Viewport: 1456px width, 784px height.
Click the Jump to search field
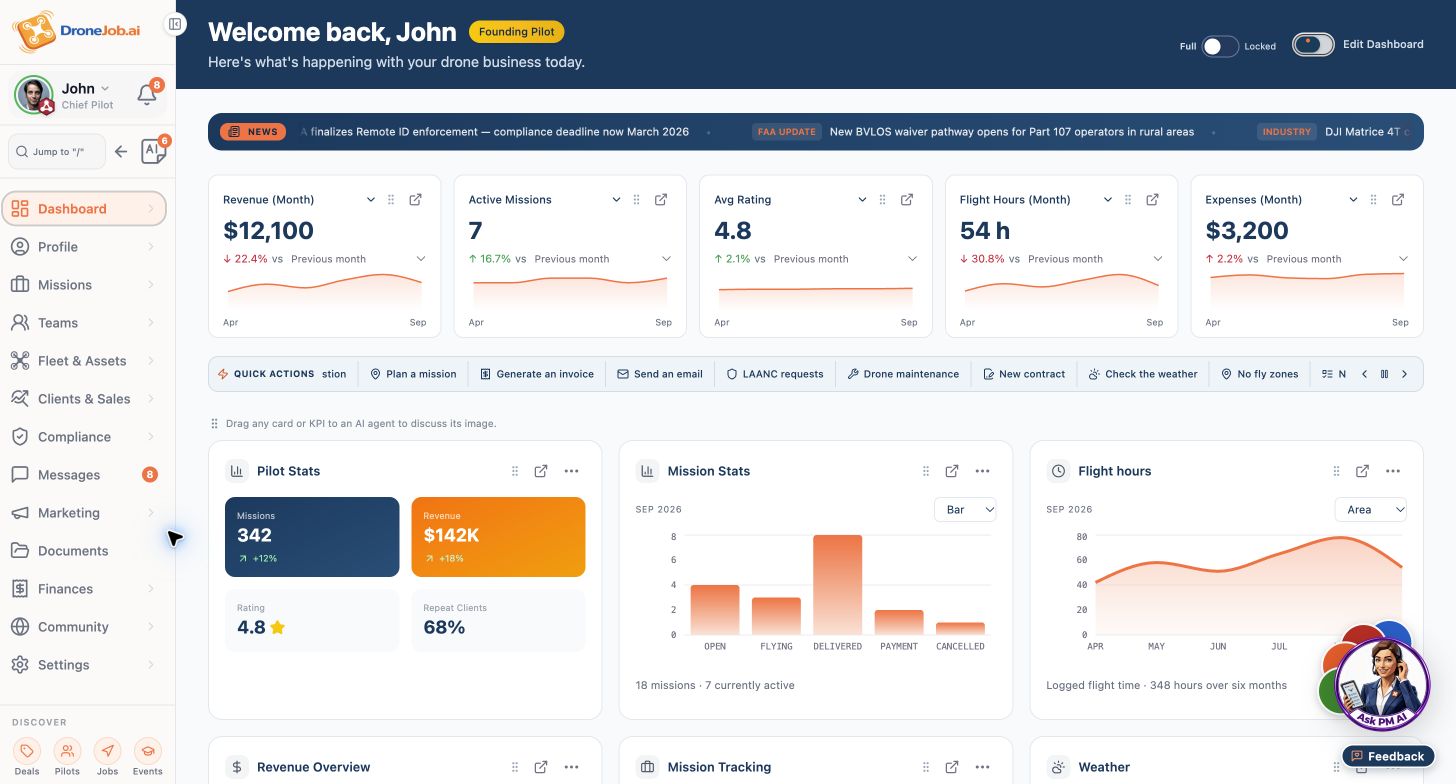[57, 152]
